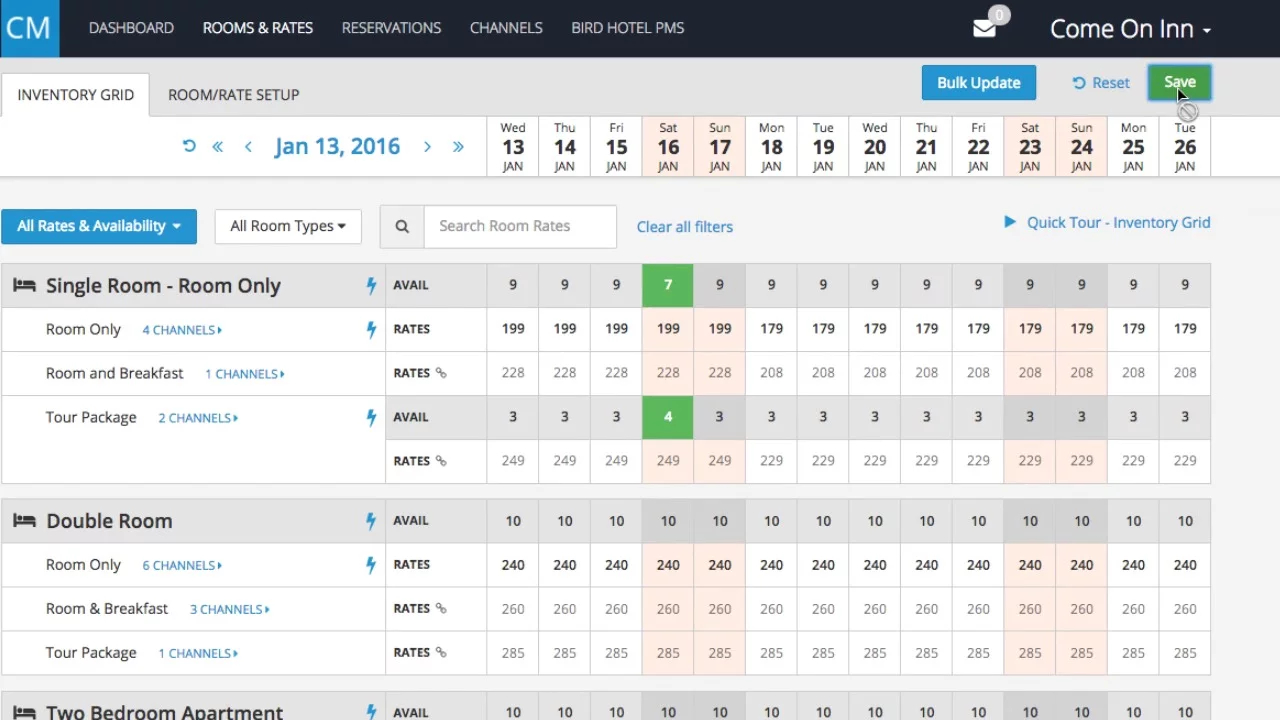Open the messages envelope icon in the top bar
The width and height of the screenshot is (1280, 720).
(981, 28)
